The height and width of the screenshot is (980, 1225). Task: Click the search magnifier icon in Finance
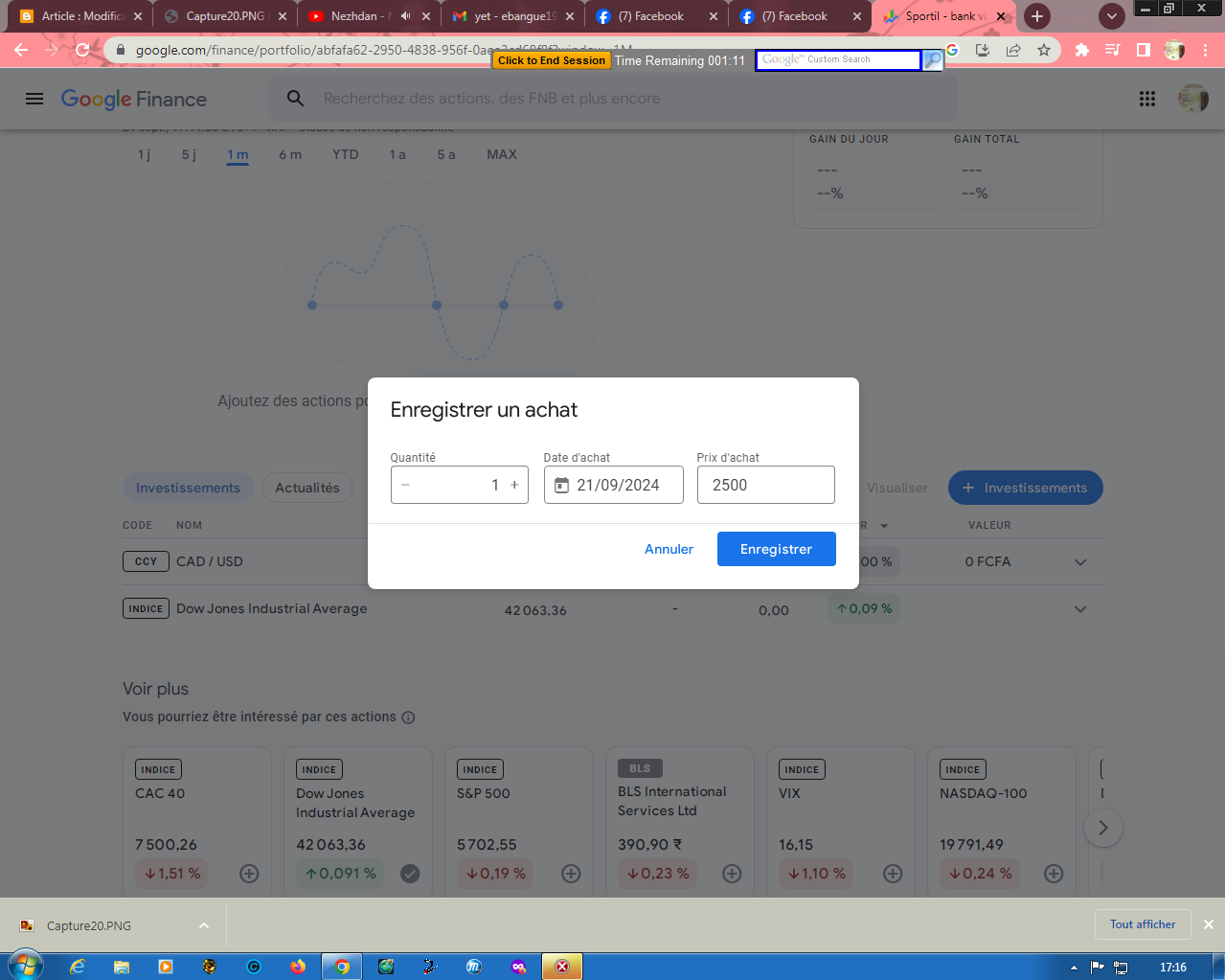(x=296, y=99)
